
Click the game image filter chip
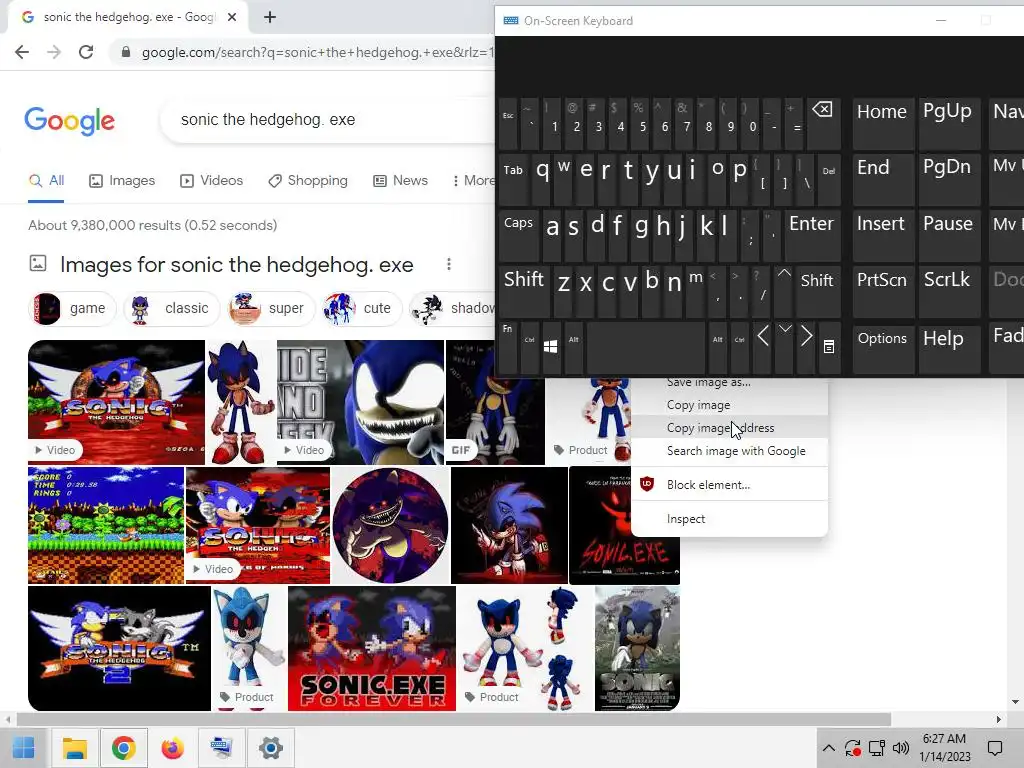coord(73,308)
